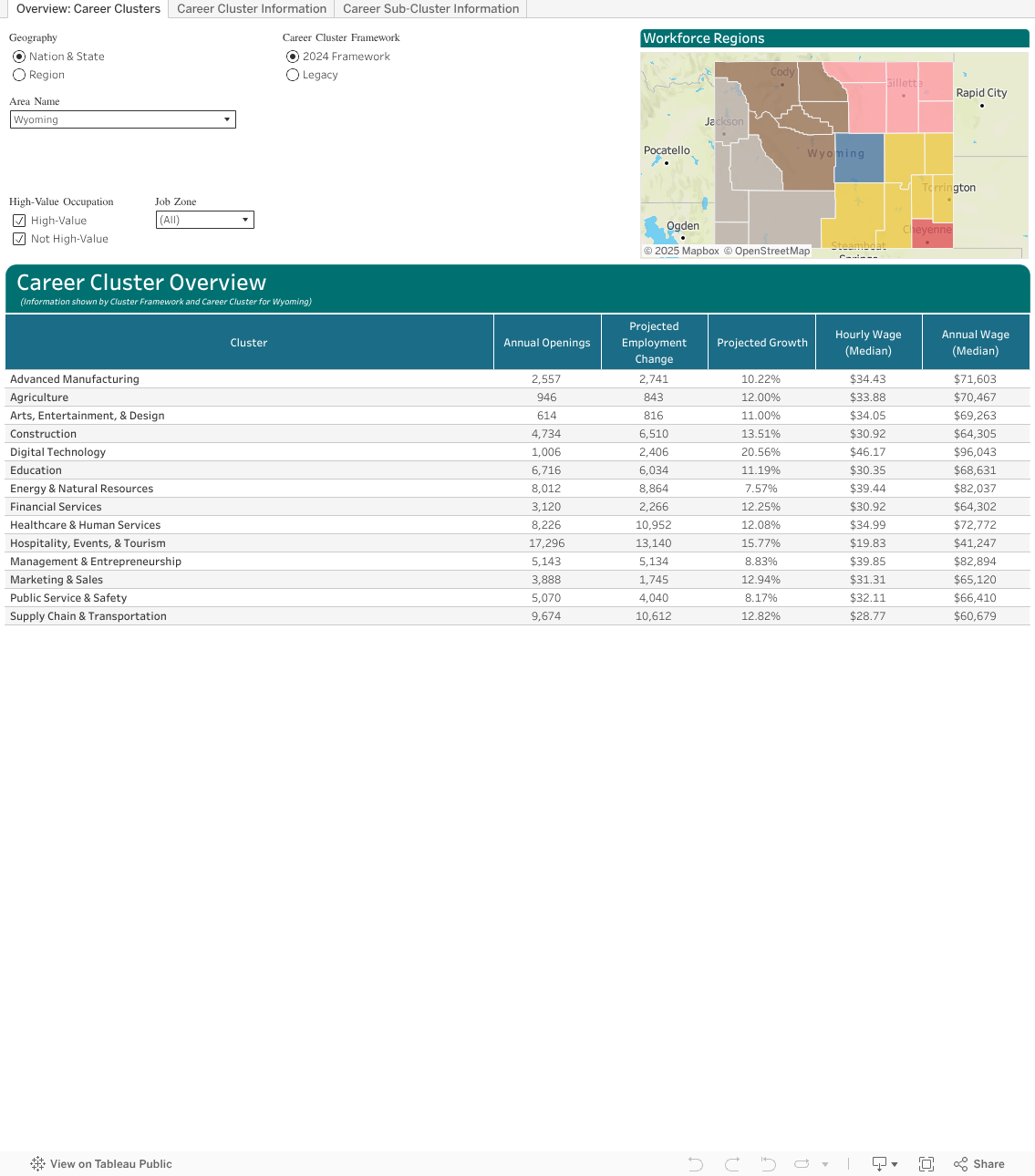Click the Workforce Regions map title
Screen dimensions: 1035x1176
pos(704,38)
